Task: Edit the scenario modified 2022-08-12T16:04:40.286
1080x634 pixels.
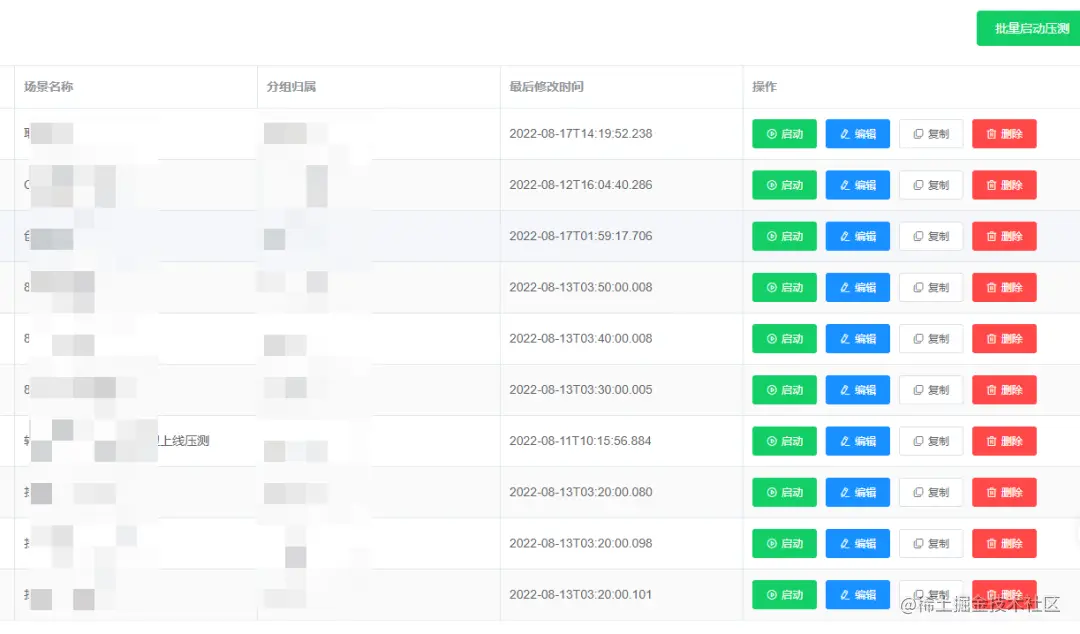Action: coord(858,185)
